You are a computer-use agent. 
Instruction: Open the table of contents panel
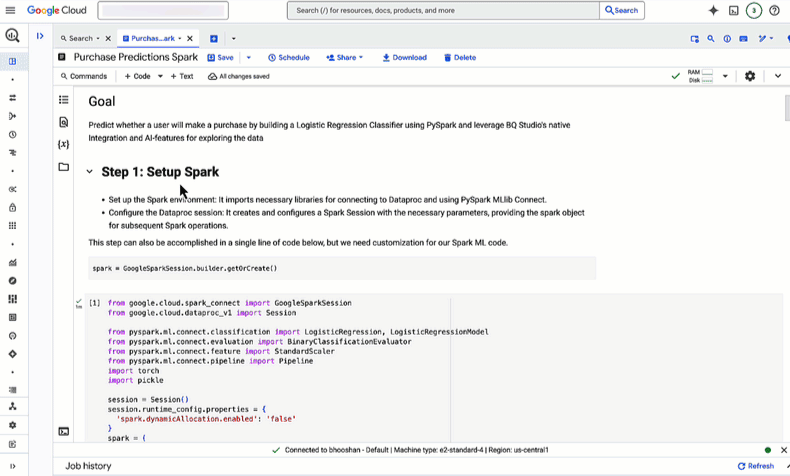64,100
